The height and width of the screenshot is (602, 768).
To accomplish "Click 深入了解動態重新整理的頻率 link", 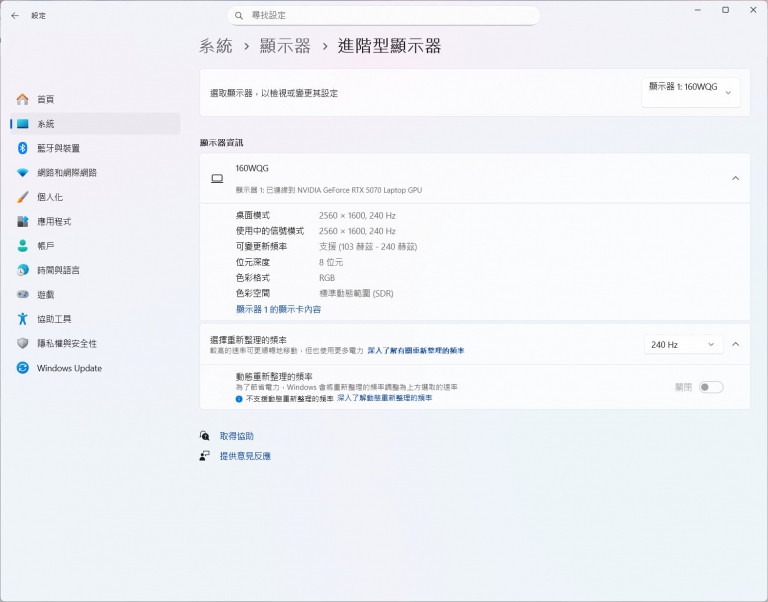I will coord(385,398).
